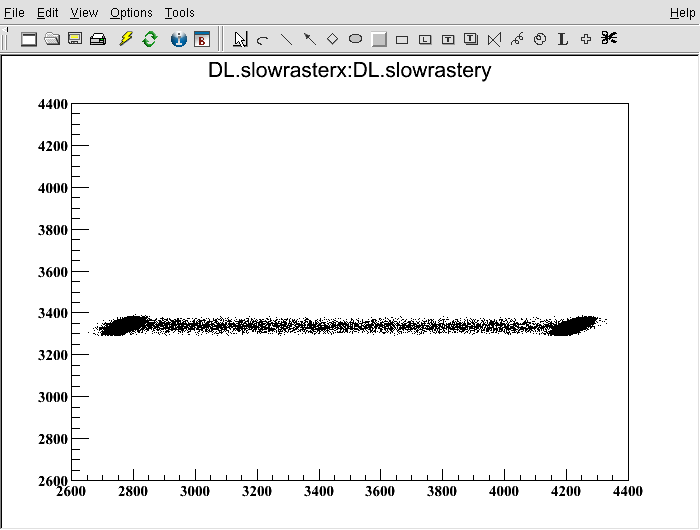
Task: Click the y-axis label 4400
Action: pyautogui.click(x=53, y=104)
